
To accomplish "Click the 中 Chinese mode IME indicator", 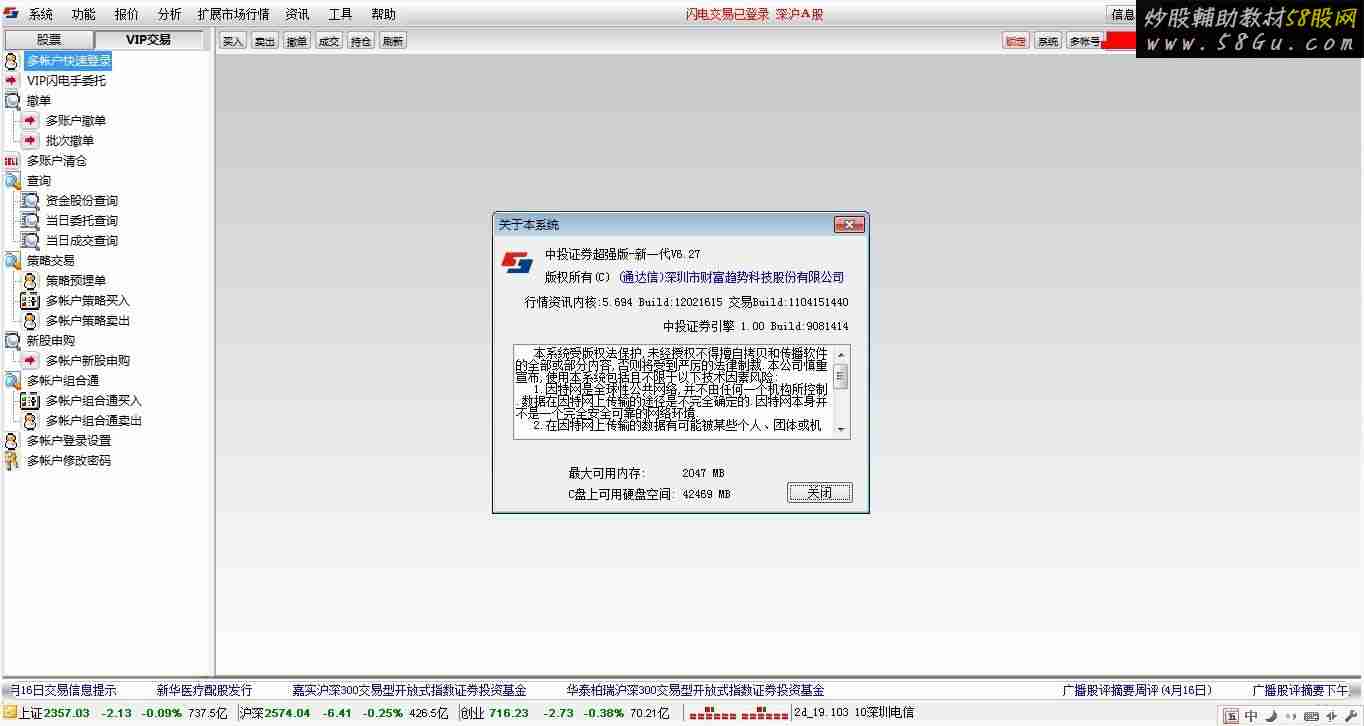I will click(1251, 716).
